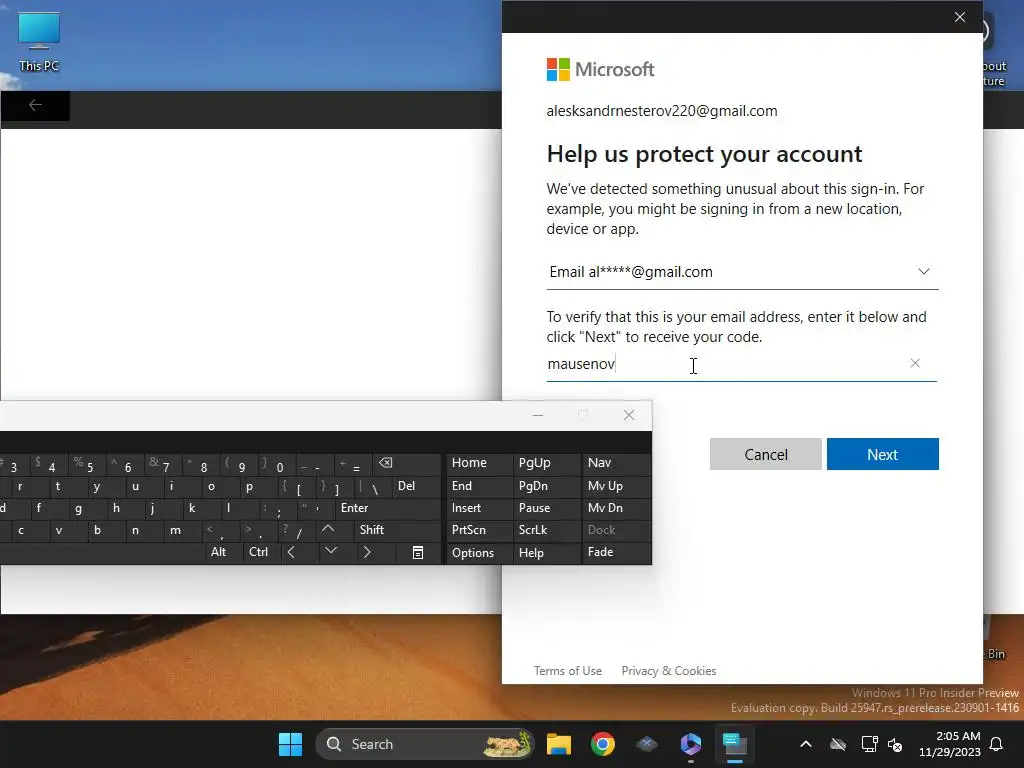Click the back arrow in the background window
Viewport: 1024px width, 768px height.
tap(35, 105)
